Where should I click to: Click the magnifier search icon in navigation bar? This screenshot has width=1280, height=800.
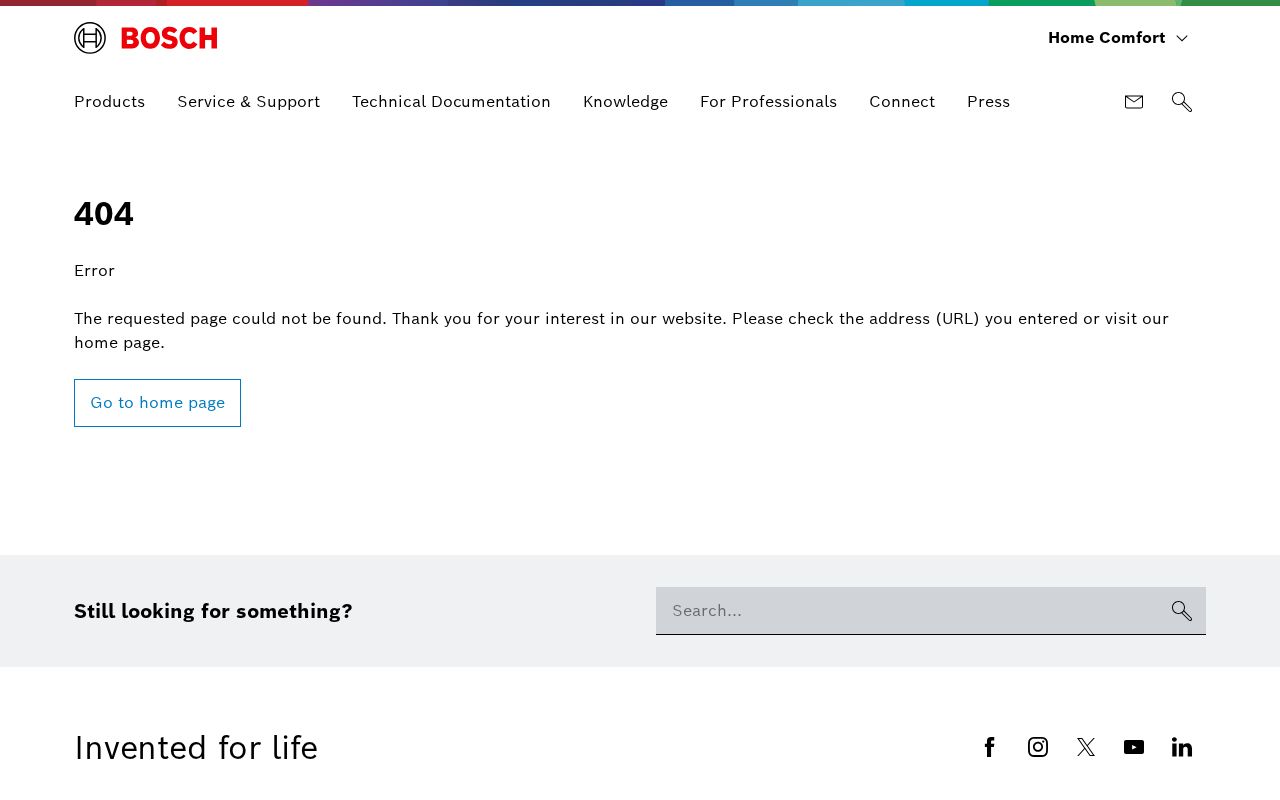coord(1182,102)
